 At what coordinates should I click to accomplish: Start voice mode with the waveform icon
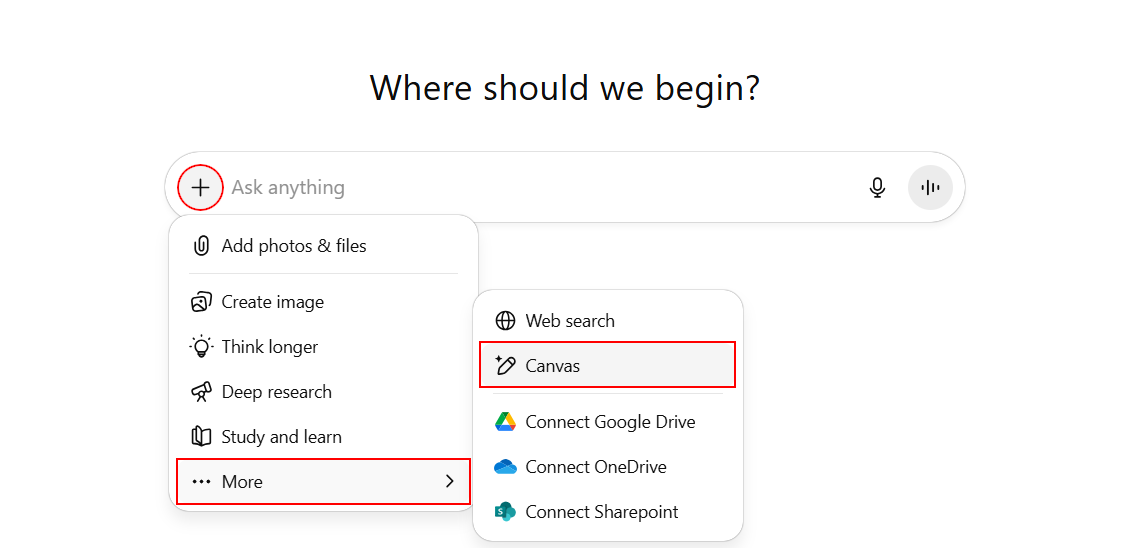[x=930, y=187]
